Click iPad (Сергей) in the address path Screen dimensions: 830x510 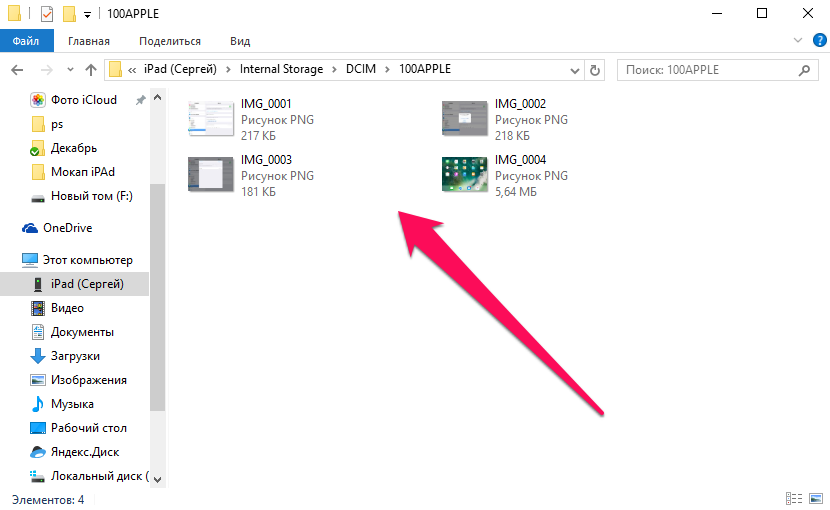(180, 69)
